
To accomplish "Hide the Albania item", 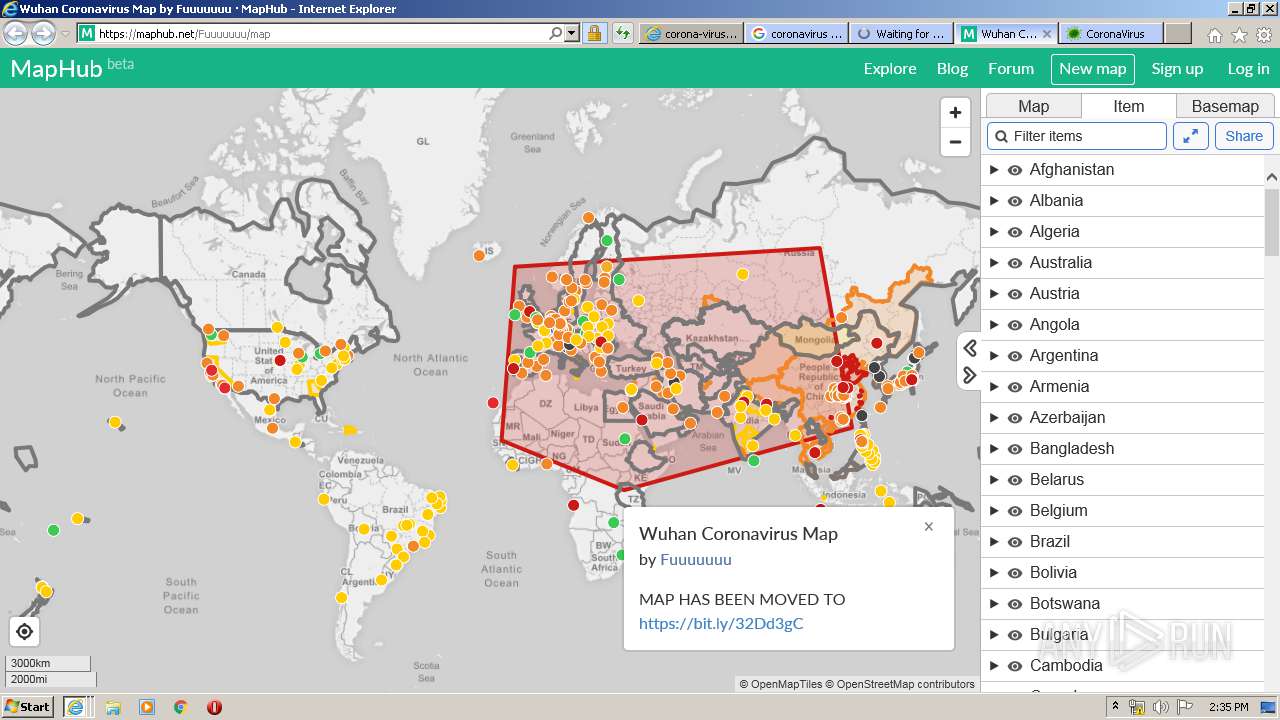I will [1015, 201].
